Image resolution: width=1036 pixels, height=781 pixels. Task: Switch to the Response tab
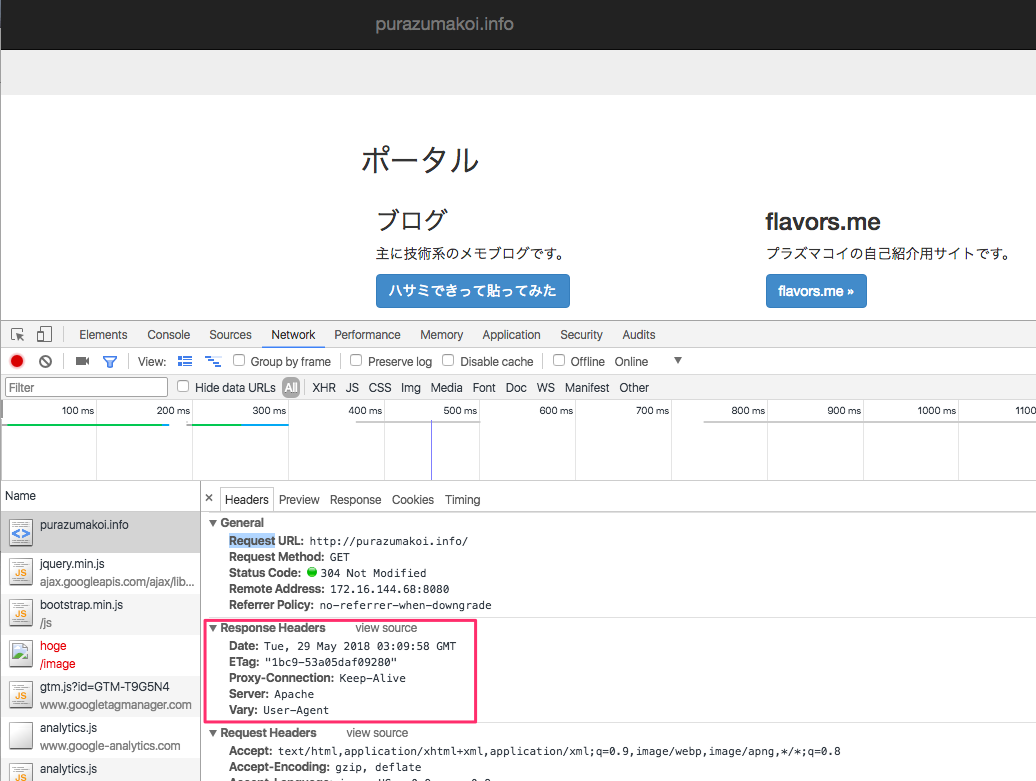(x=355, y=500)
